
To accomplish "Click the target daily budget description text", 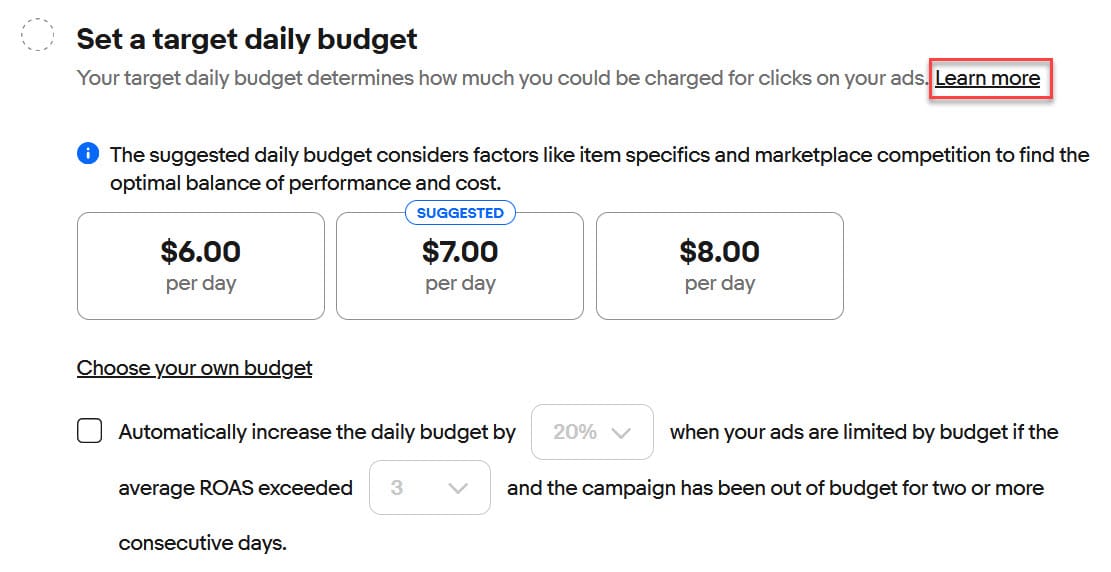I will point(502,78).
